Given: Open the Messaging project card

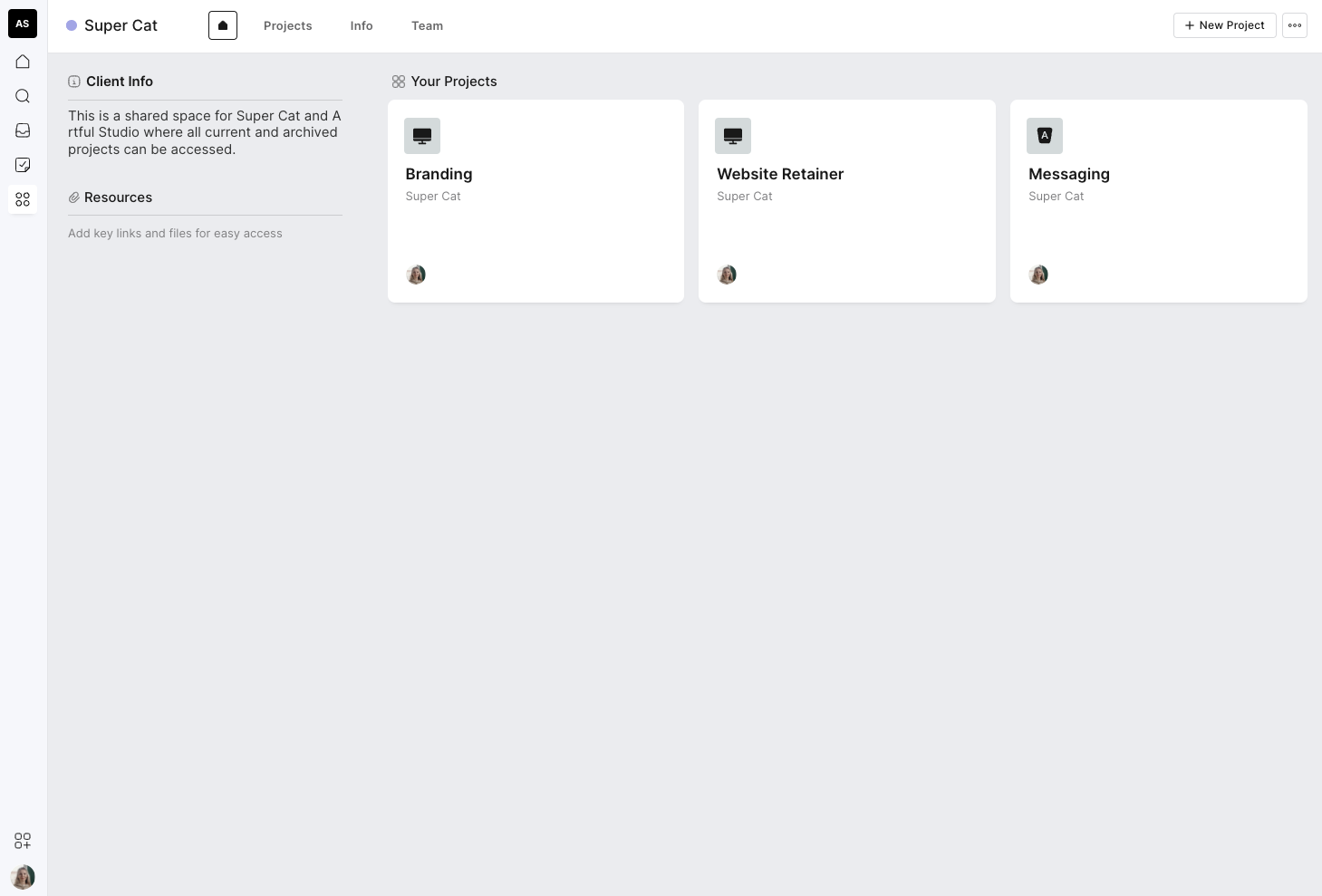Looking at the screenshot, I should click(x=1159, y=201).
